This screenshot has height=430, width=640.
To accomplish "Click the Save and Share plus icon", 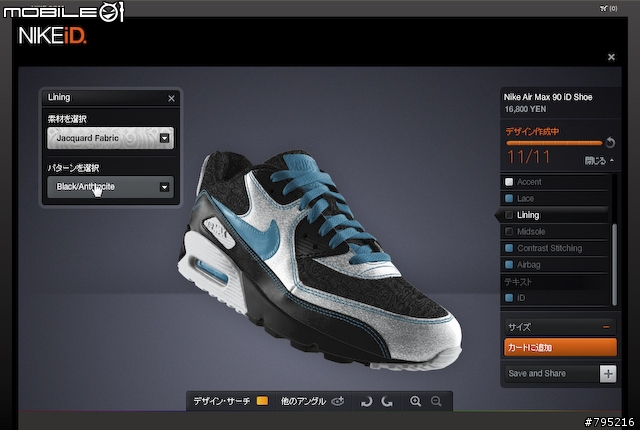I will (608, 374).
